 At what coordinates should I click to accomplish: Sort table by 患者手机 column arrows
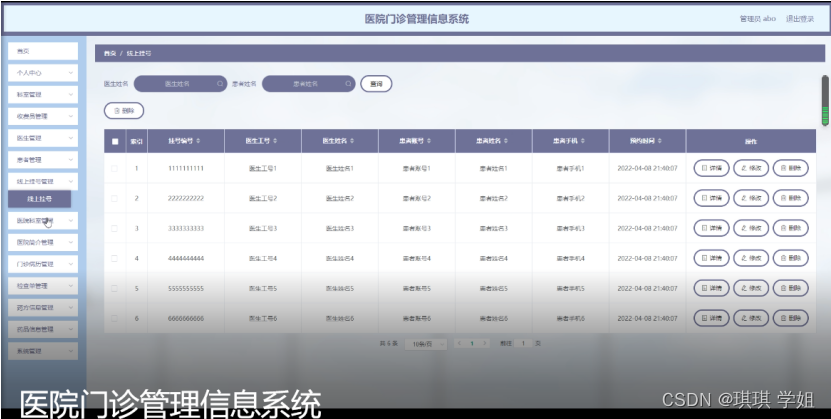point(583,141)
